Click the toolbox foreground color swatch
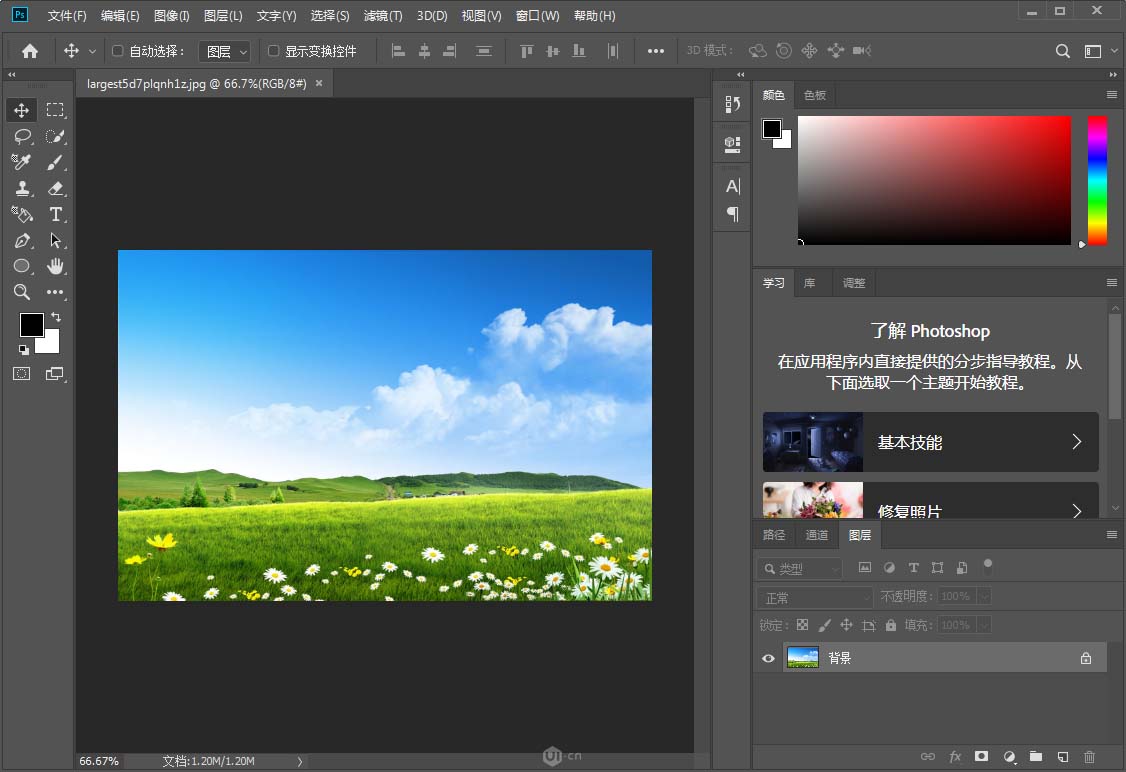 (32, 325)
